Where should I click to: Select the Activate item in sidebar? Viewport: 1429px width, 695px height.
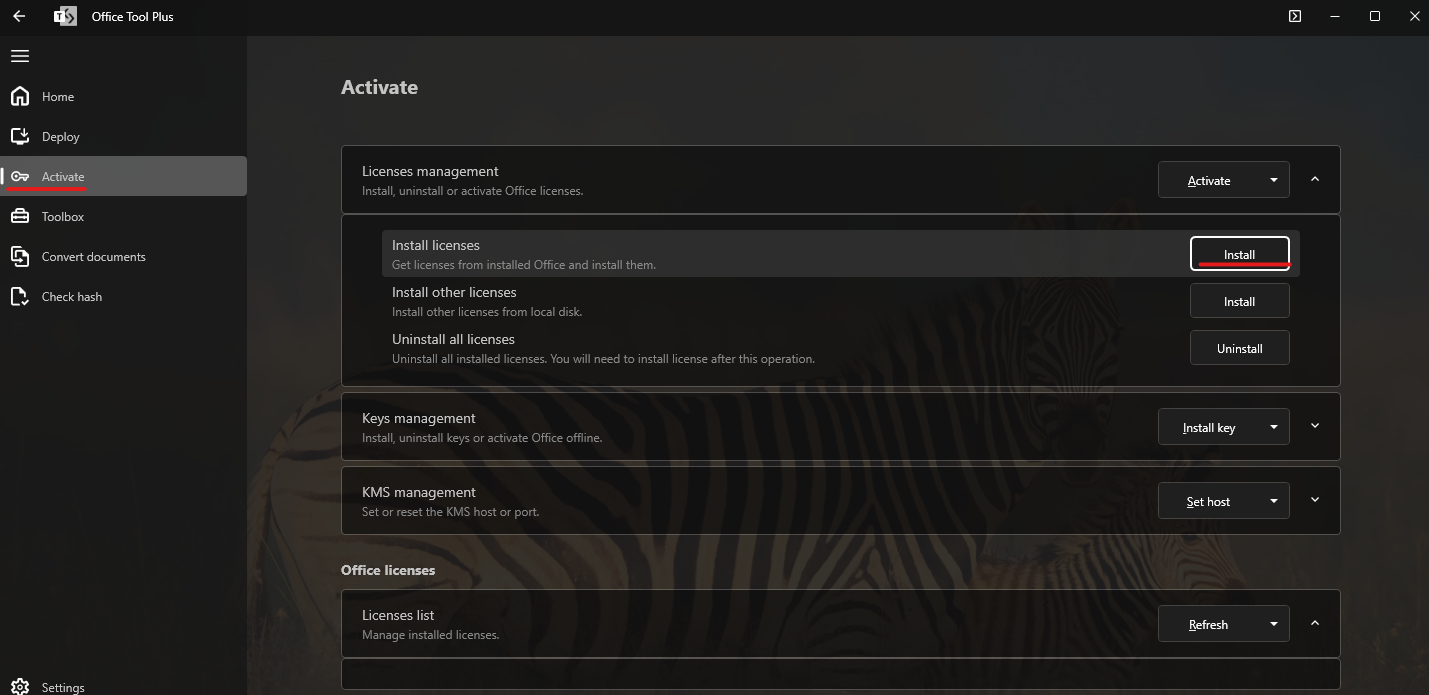click(x=63, y=177)
